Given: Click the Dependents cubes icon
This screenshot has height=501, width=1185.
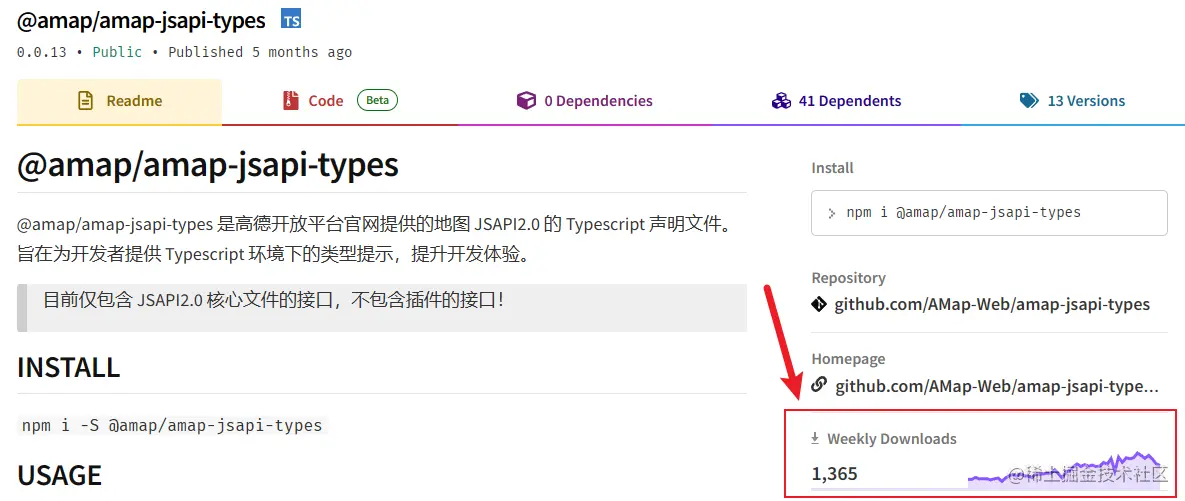Looking at the screenshot, I should (781, 101).
